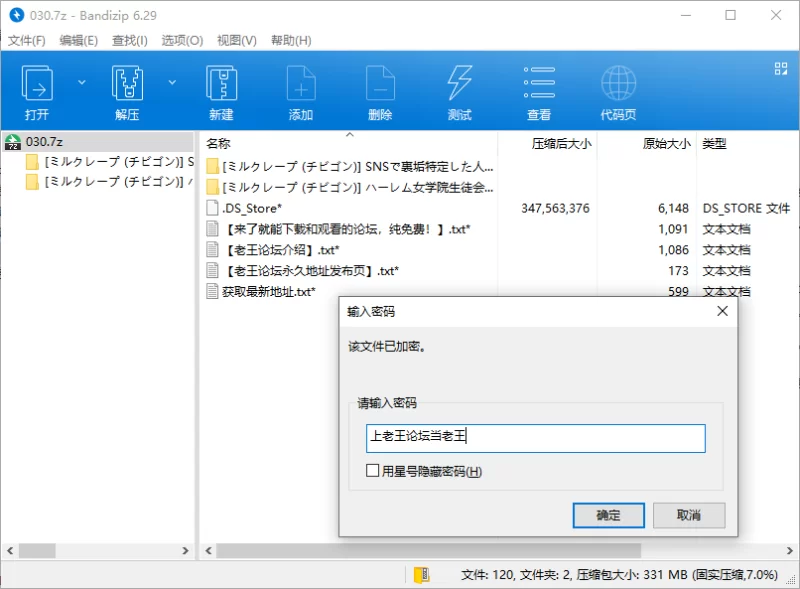
Task: Click the Code page (代码页) globe icon
Action: 618,92
